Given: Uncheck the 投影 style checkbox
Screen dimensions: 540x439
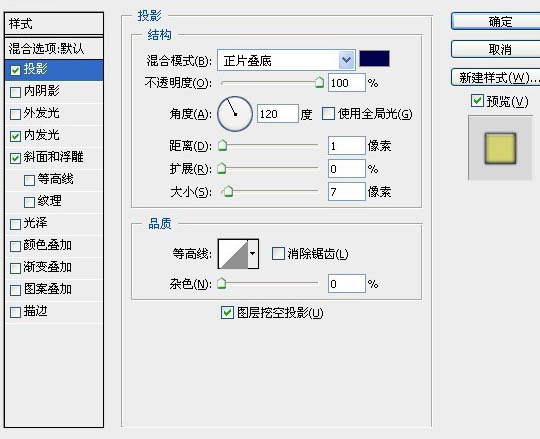Looking at the screenshot, I should pyautogui.click(x=15, y=70).
